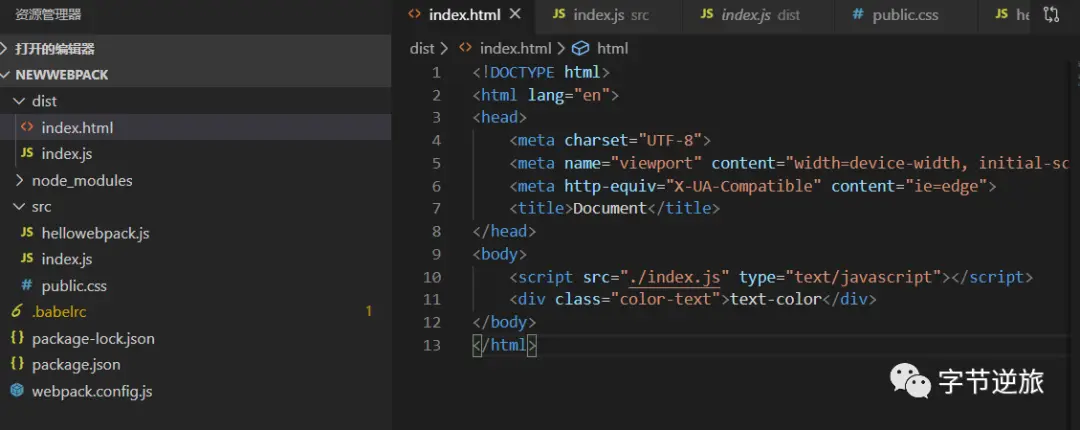This screenshot has width=1080, height=430.
Task: Expand the 打开的编辑器 section
Action: [x=196, y=49]
